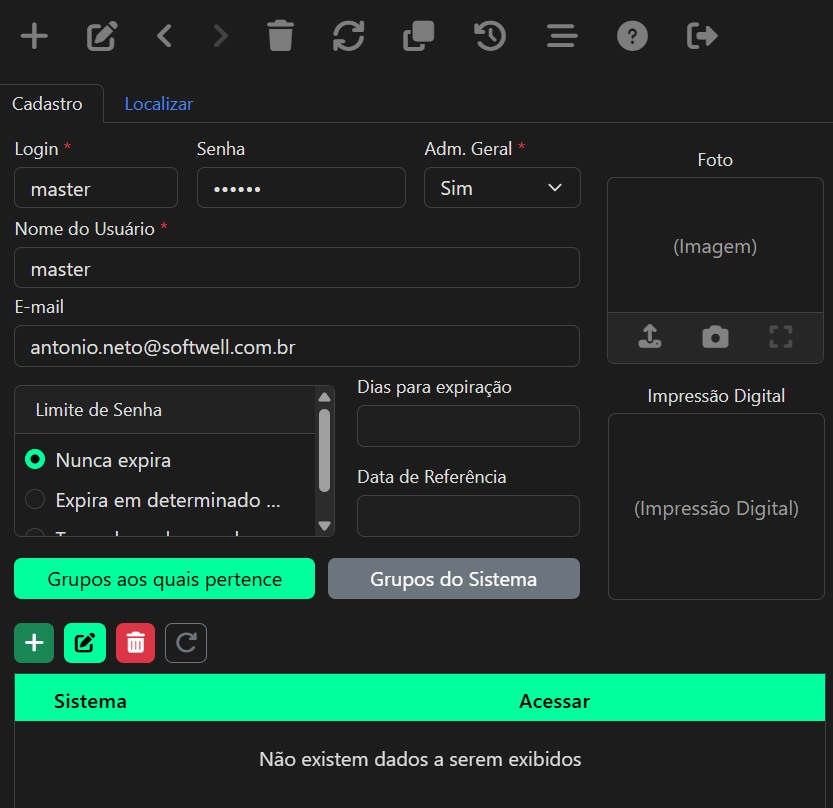This screenshot has width=833, height=808.
Task: Open the help question mark icon
Action: click(632, 36)
